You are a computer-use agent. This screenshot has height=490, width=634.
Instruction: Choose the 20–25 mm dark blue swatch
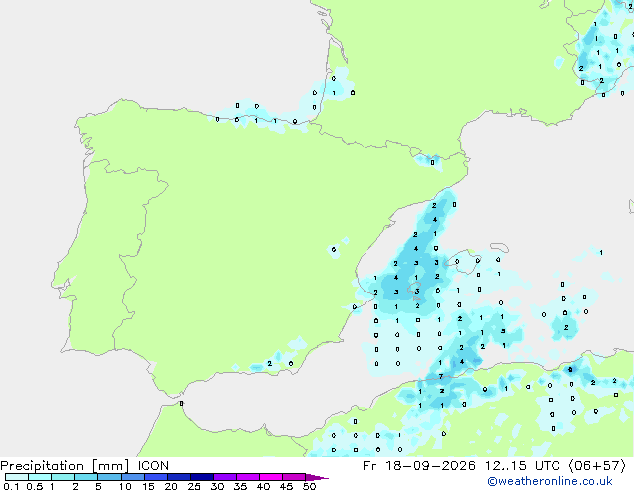(179, 477)
